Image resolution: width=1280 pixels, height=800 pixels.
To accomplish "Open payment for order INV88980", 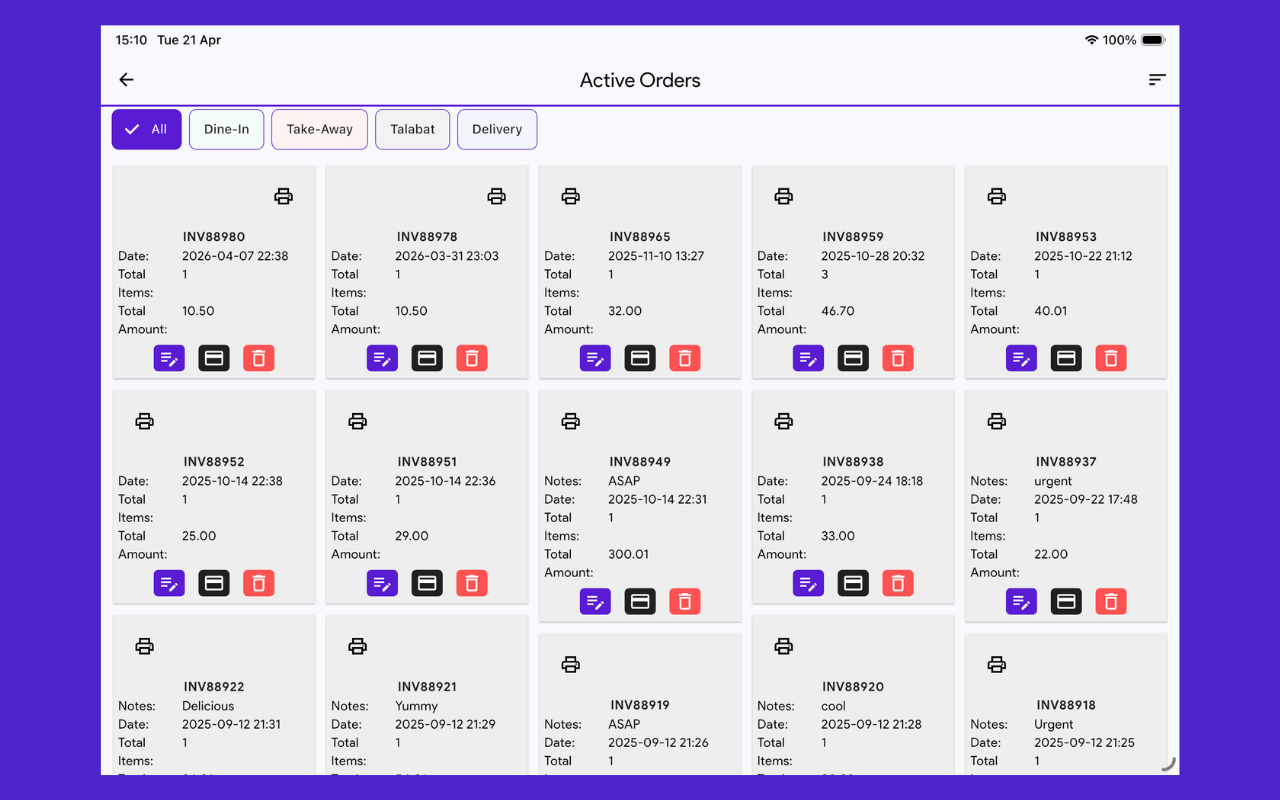I will pos(214,358).
